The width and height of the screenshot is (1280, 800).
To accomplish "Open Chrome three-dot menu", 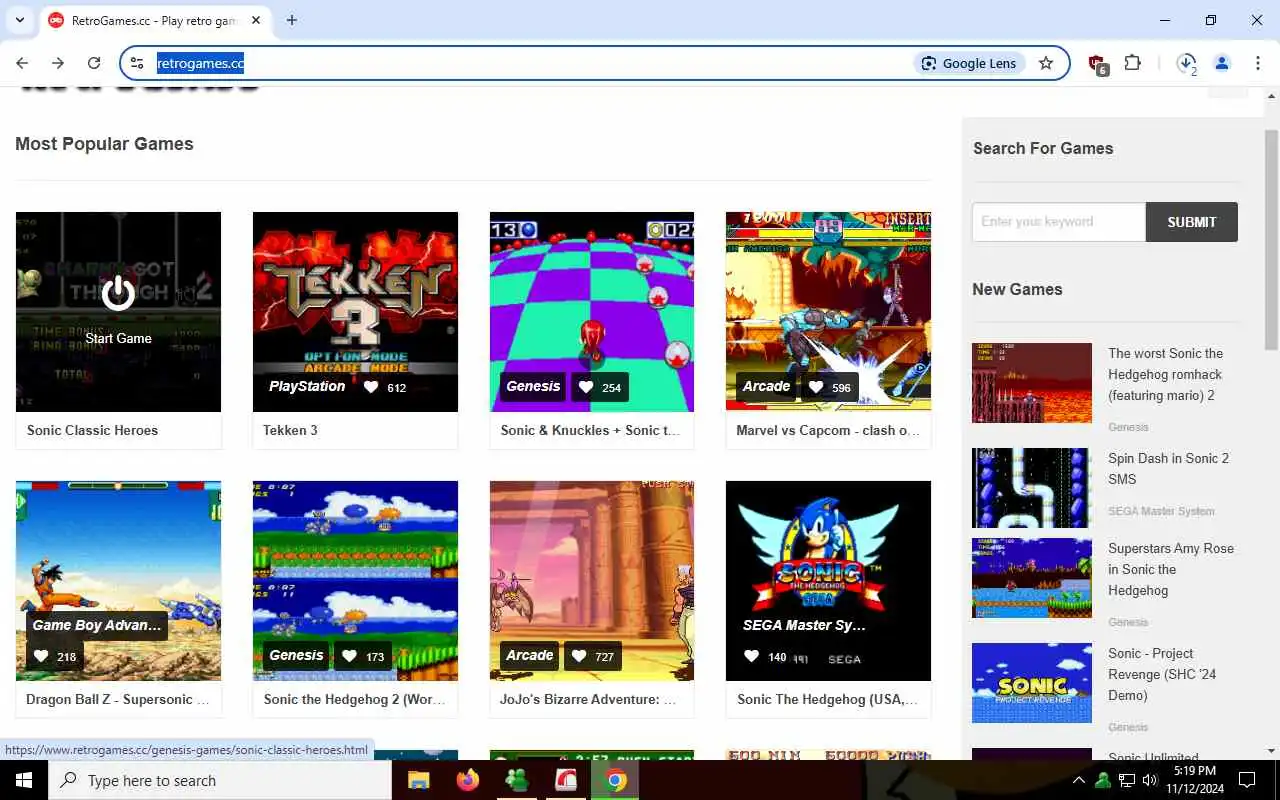I will tap(1258, 63).
